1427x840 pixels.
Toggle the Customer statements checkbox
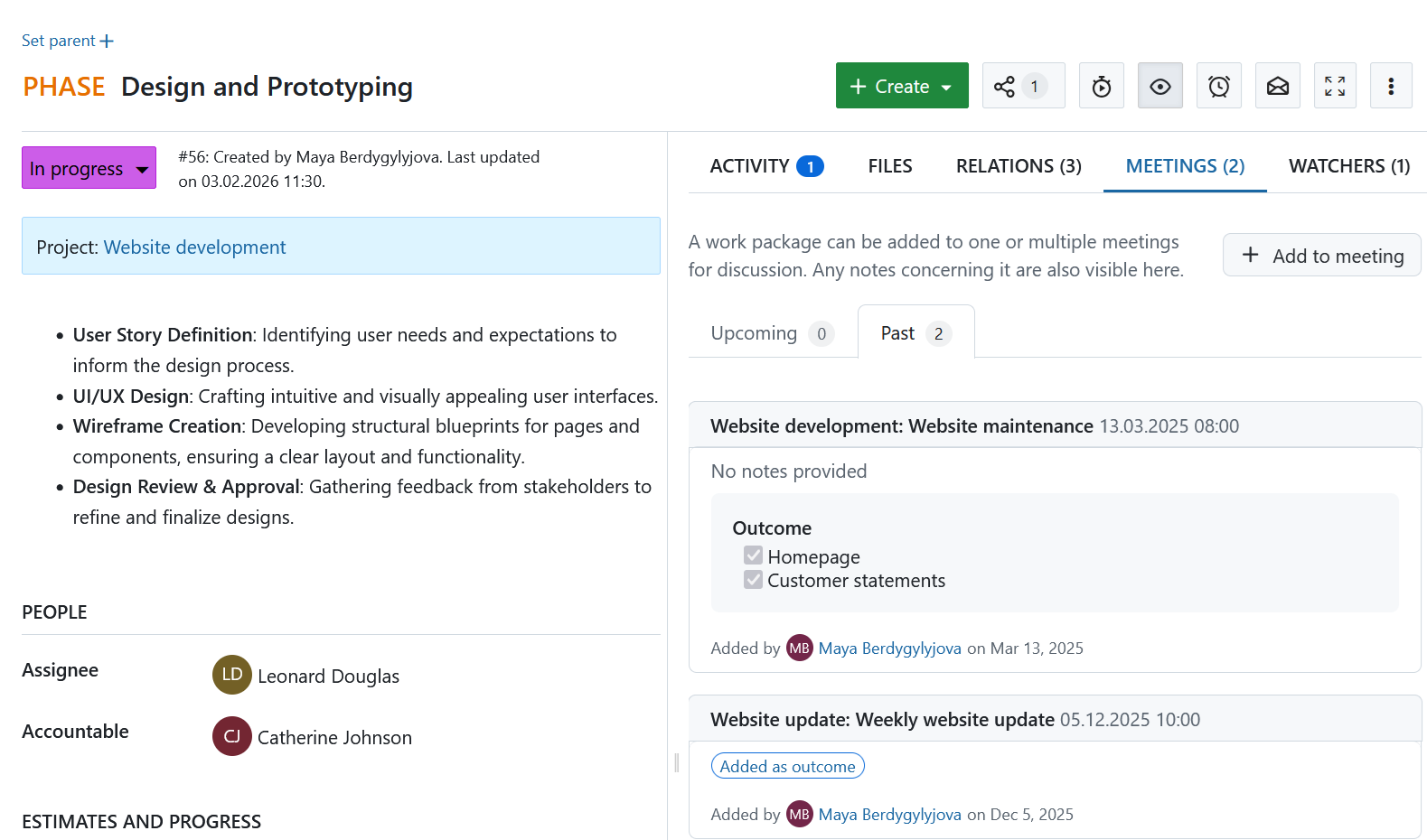[753, 580]
